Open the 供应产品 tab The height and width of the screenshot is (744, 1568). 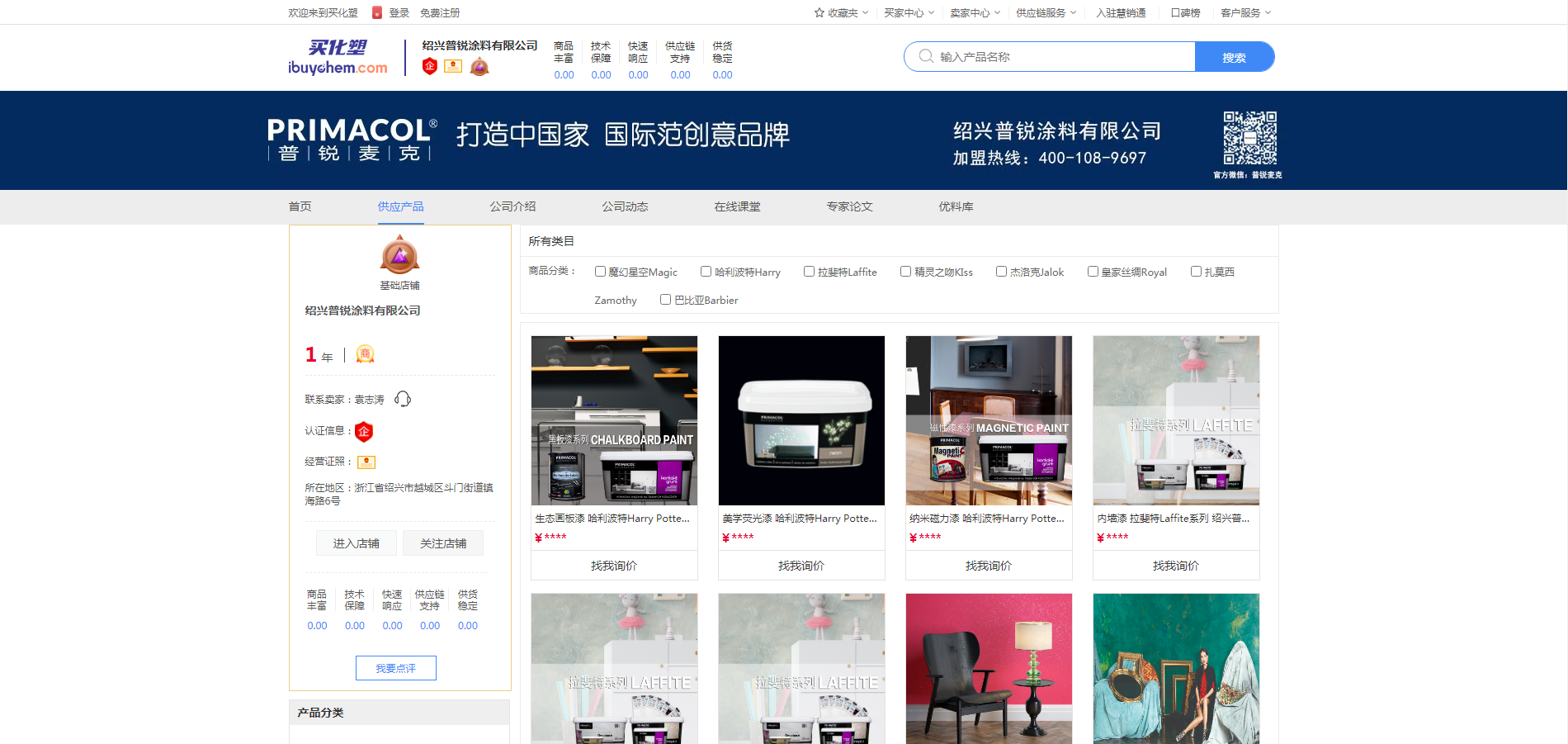[400, 206]
